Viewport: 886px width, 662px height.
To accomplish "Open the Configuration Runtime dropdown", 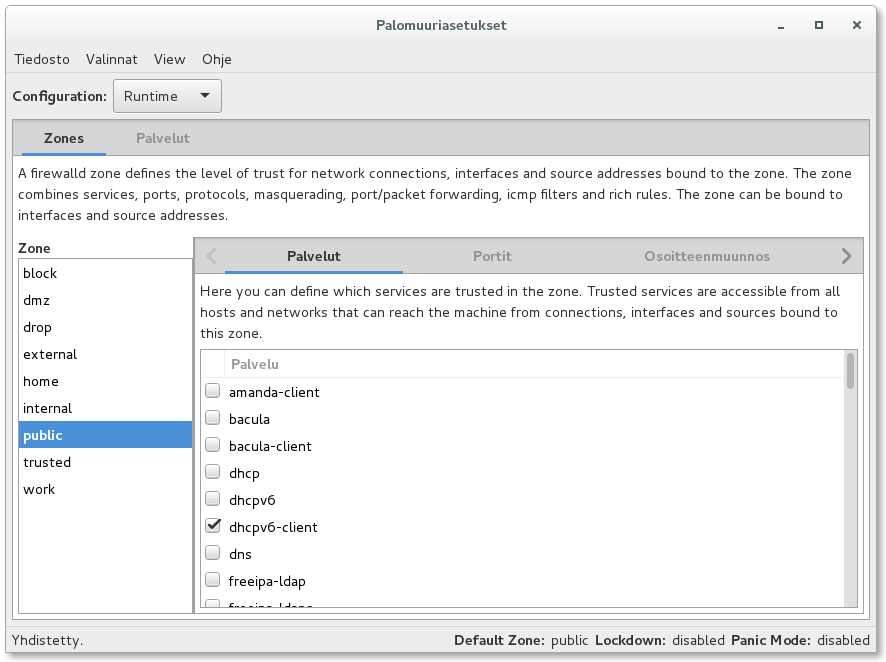I will pos(167,96).
